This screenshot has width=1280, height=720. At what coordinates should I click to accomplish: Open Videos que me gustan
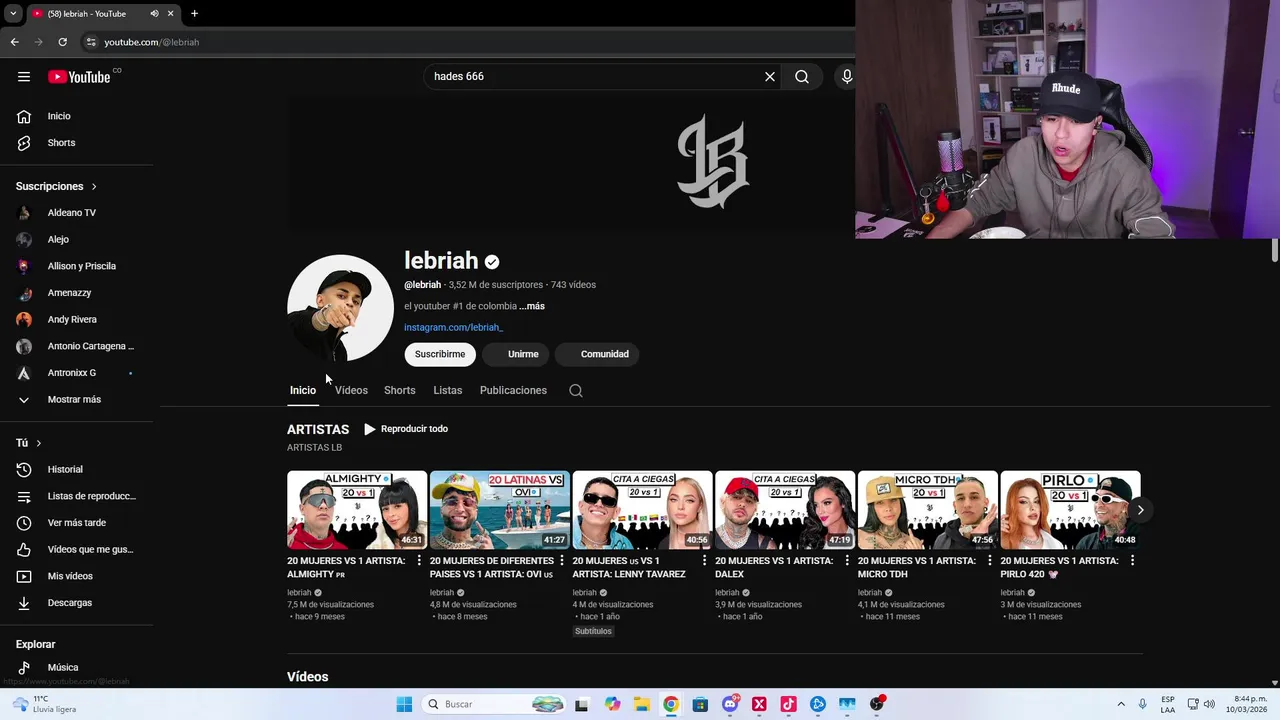[x=77, y=550]
